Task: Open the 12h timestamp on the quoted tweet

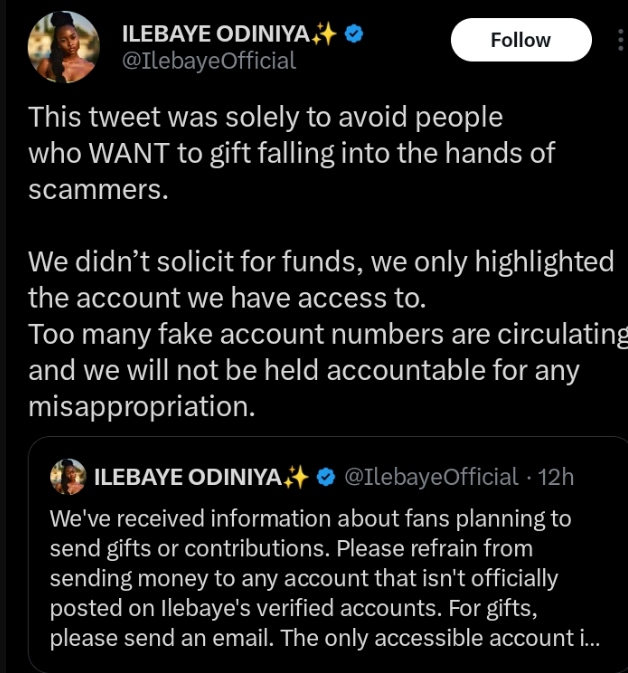Action: click(x=556, y=477)
